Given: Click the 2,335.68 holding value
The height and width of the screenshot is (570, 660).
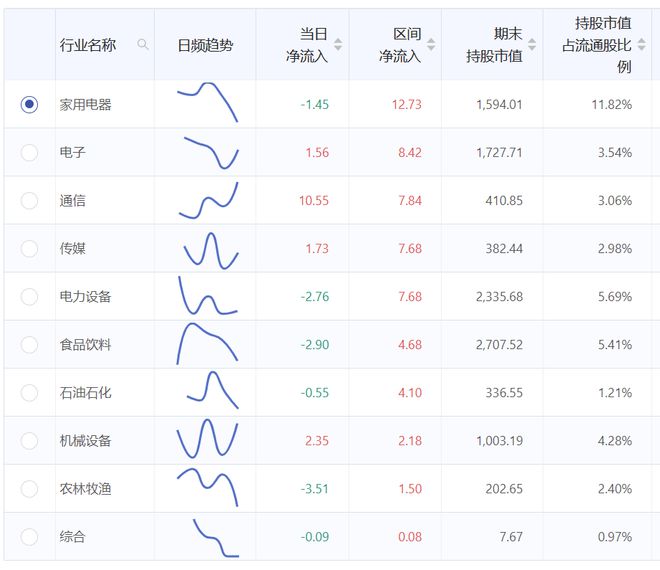Looking at the screenshot, I should pos(499,296).
